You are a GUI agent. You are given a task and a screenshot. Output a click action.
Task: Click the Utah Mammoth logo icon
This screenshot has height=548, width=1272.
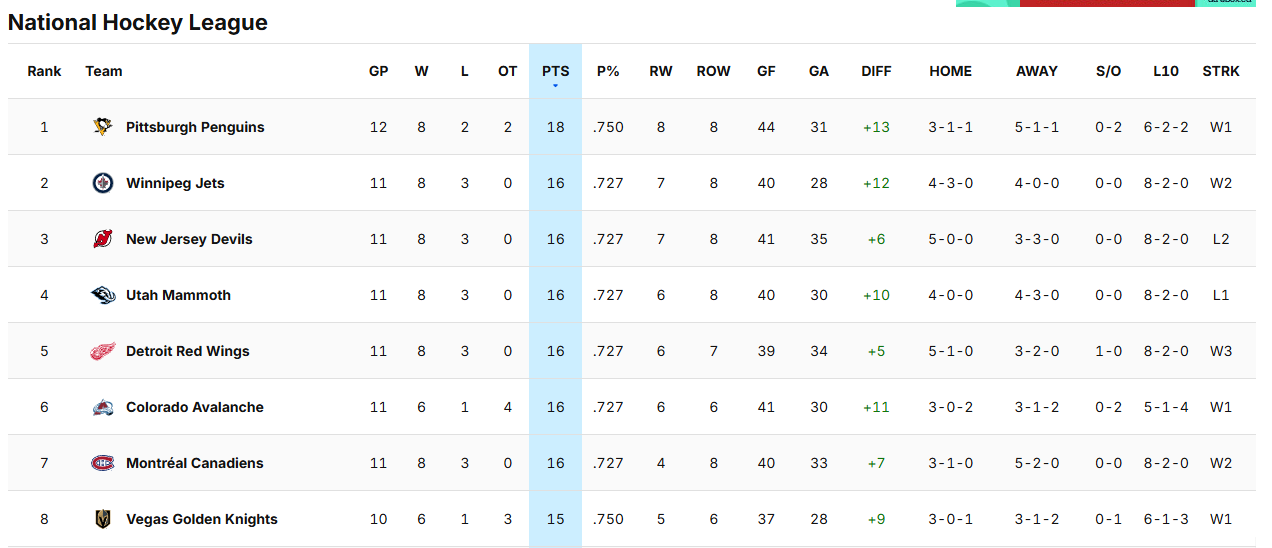pos(103,295)
